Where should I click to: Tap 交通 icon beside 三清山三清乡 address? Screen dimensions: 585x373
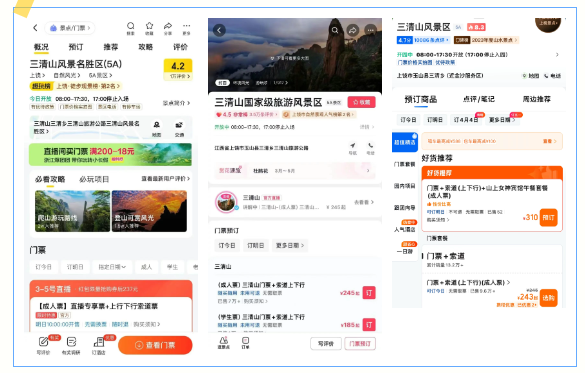click(x=179, y=125)
